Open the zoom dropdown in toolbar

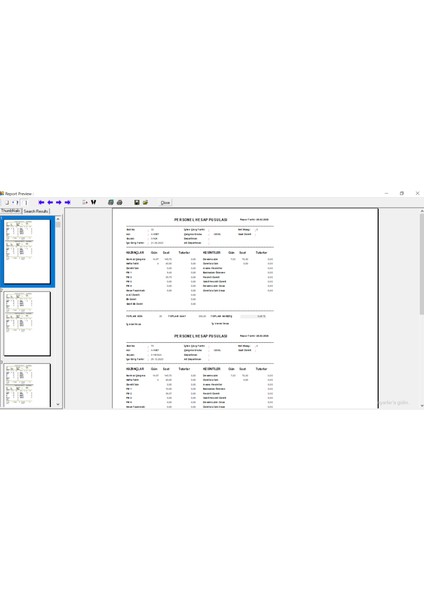(15, 202)
